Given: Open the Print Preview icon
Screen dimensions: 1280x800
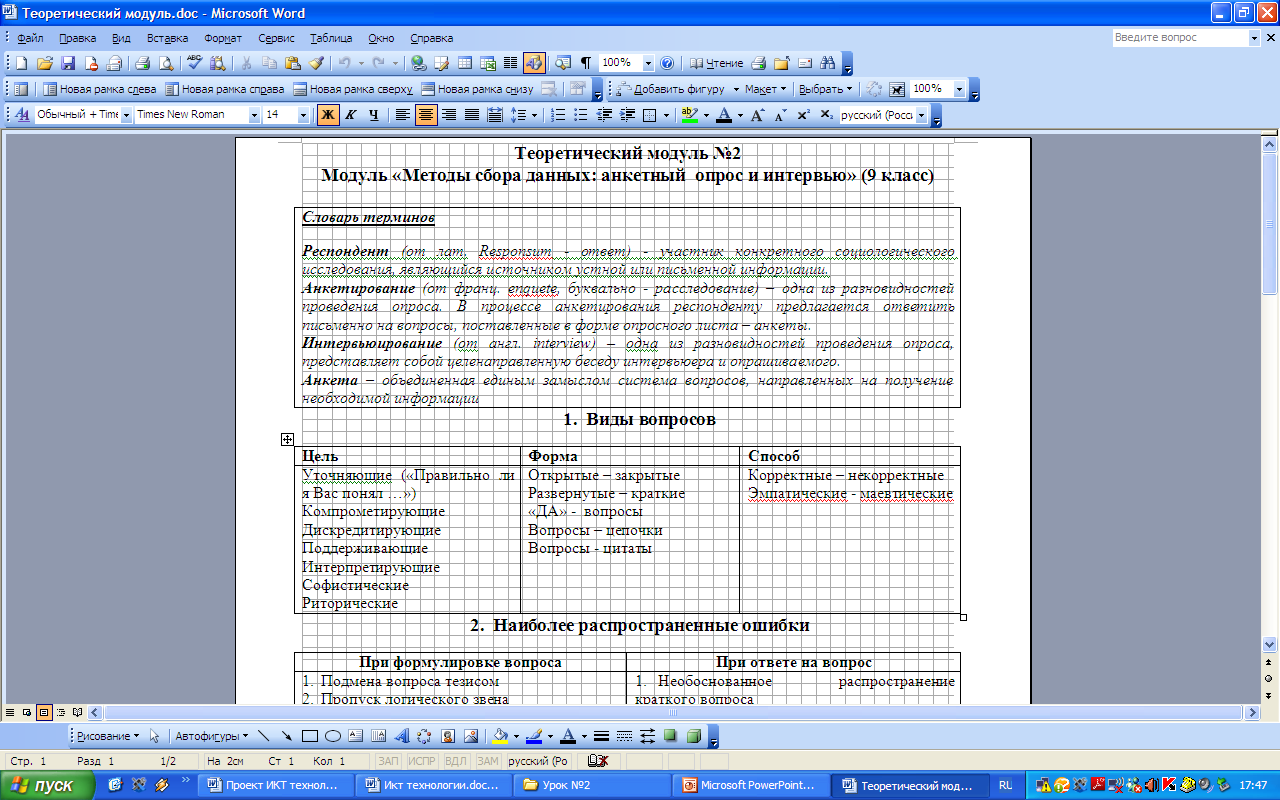Looking at the screenshot, I should click(166, 63).
